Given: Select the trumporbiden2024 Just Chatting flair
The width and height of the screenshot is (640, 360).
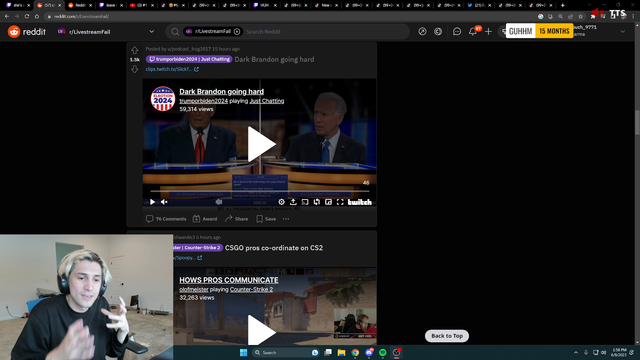Looking at the screenshot, I should click(x=189, y=59).
